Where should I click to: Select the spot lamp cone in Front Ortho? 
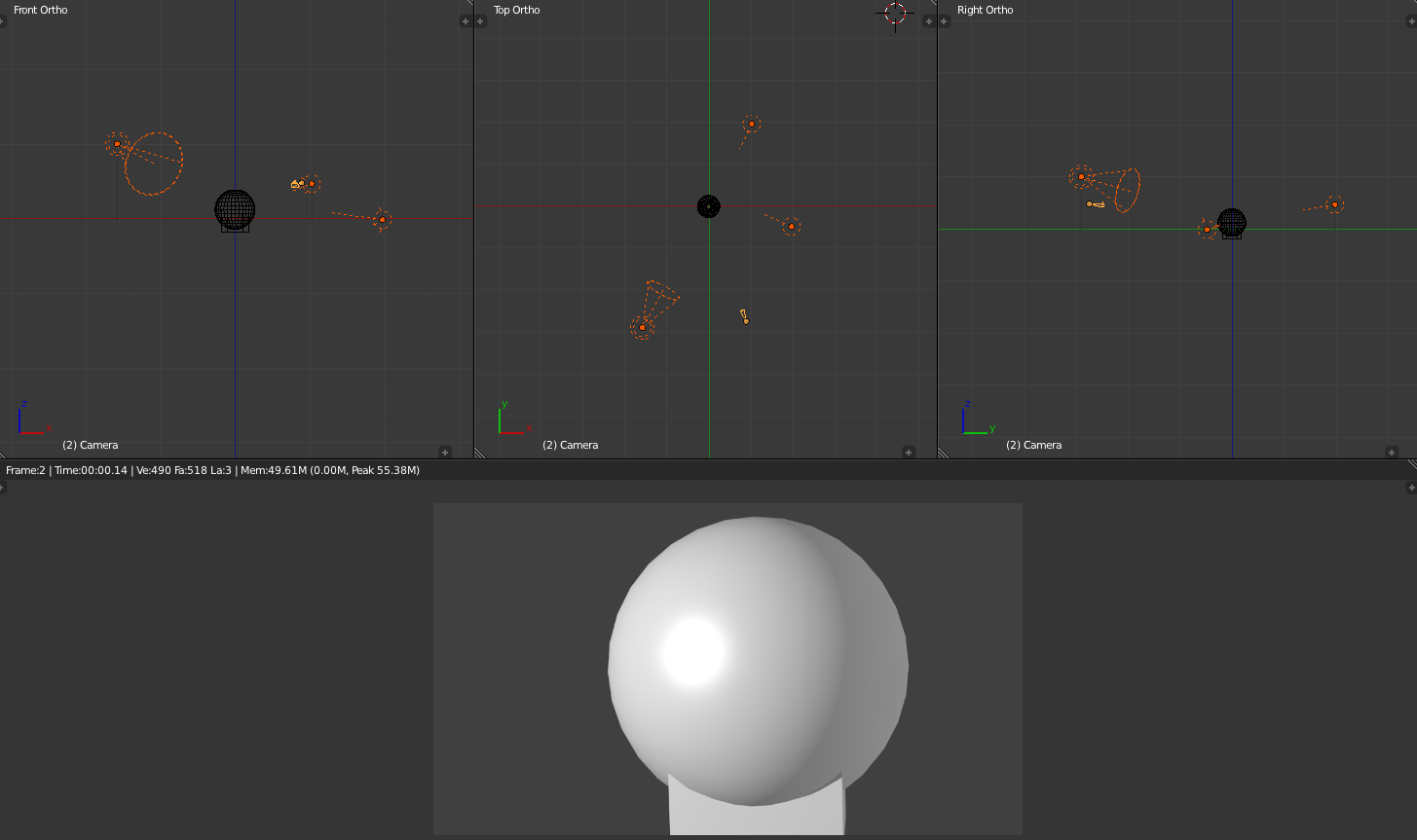154,164
